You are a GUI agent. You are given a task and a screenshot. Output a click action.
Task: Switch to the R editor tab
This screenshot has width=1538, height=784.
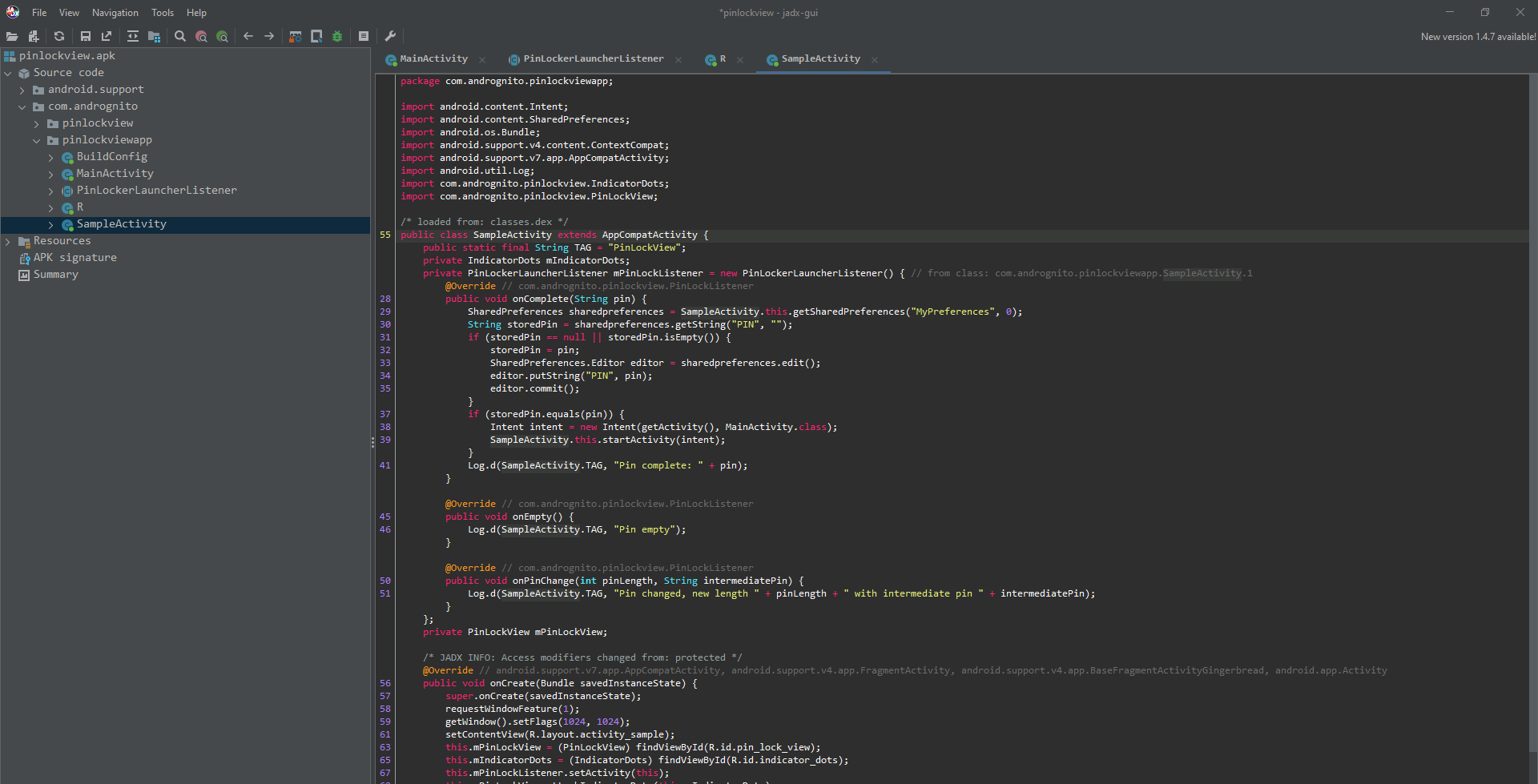point(723,59)
